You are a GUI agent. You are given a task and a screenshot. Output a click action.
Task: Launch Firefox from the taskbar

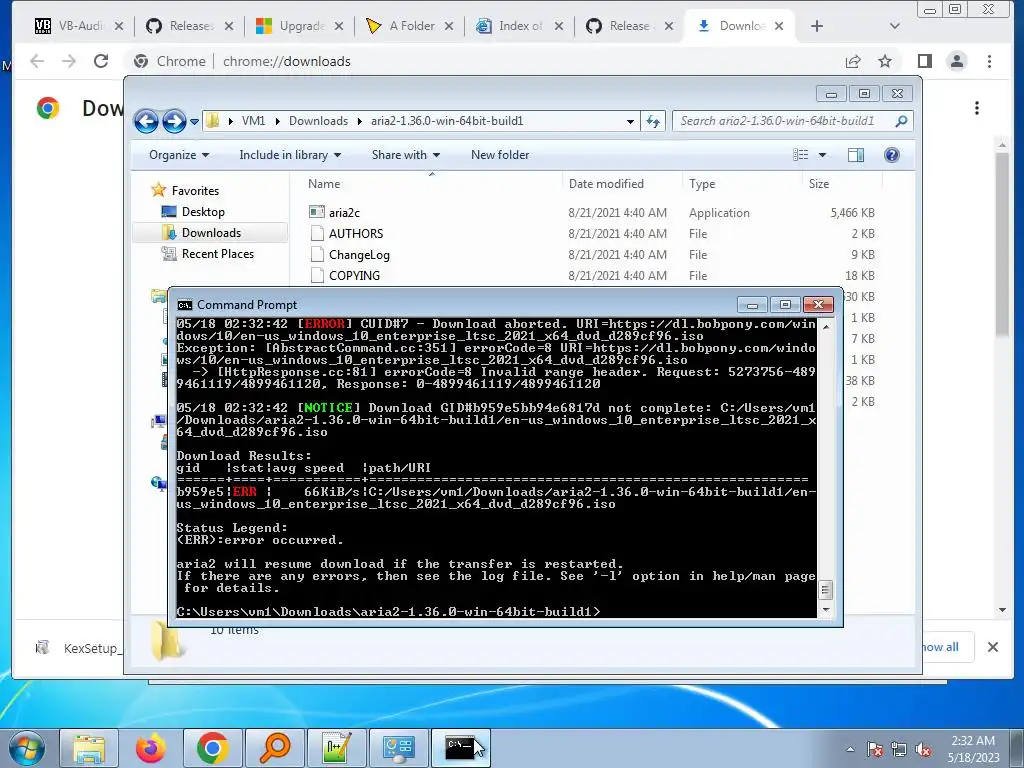tap(150, 748)
